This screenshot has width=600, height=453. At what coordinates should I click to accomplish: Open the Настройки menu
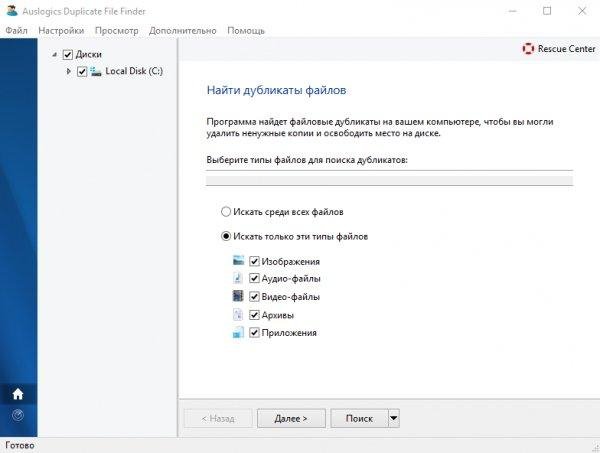point(61,31)
